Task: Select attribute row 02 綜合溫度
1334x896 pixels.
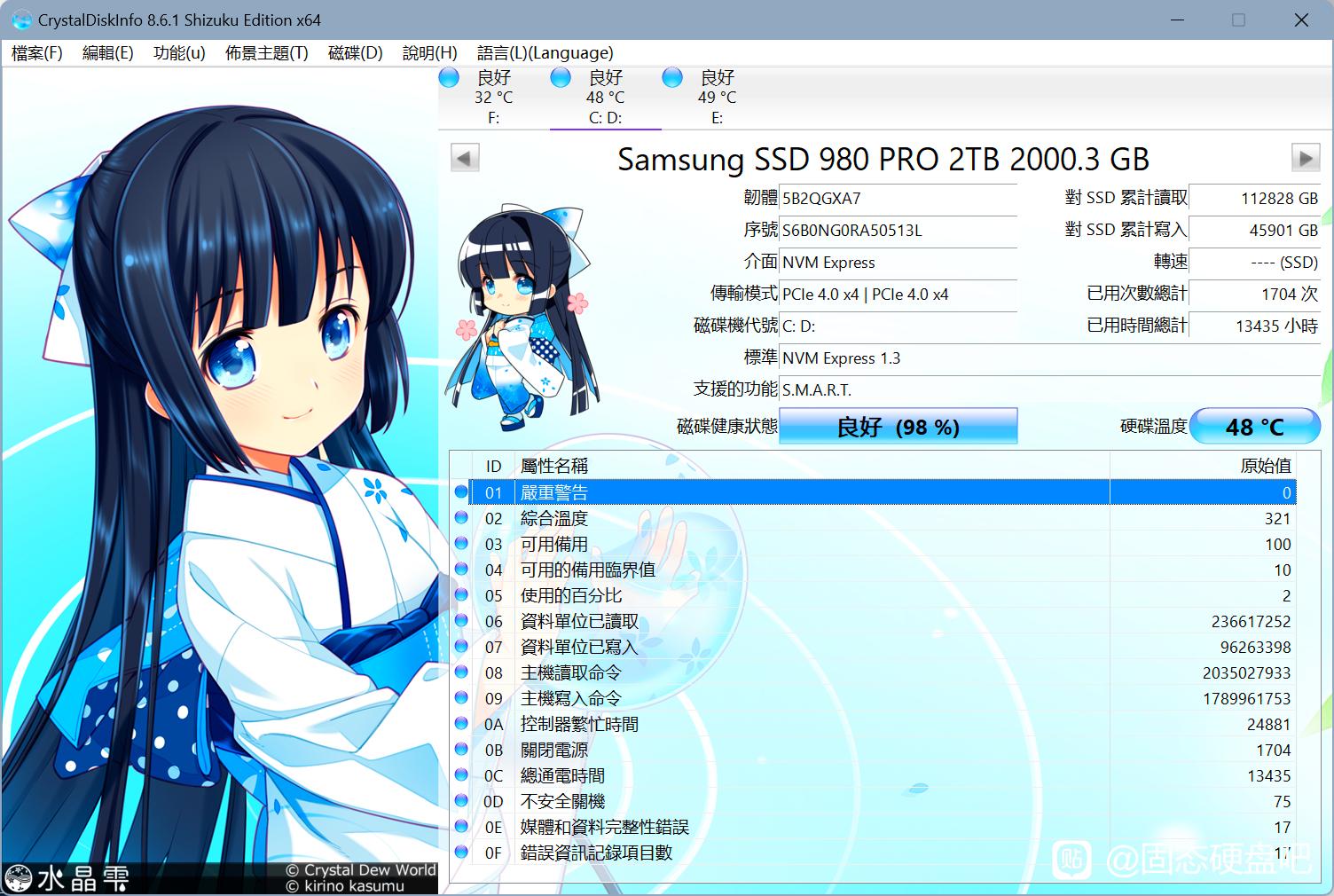Action: [x=874, y=518]
